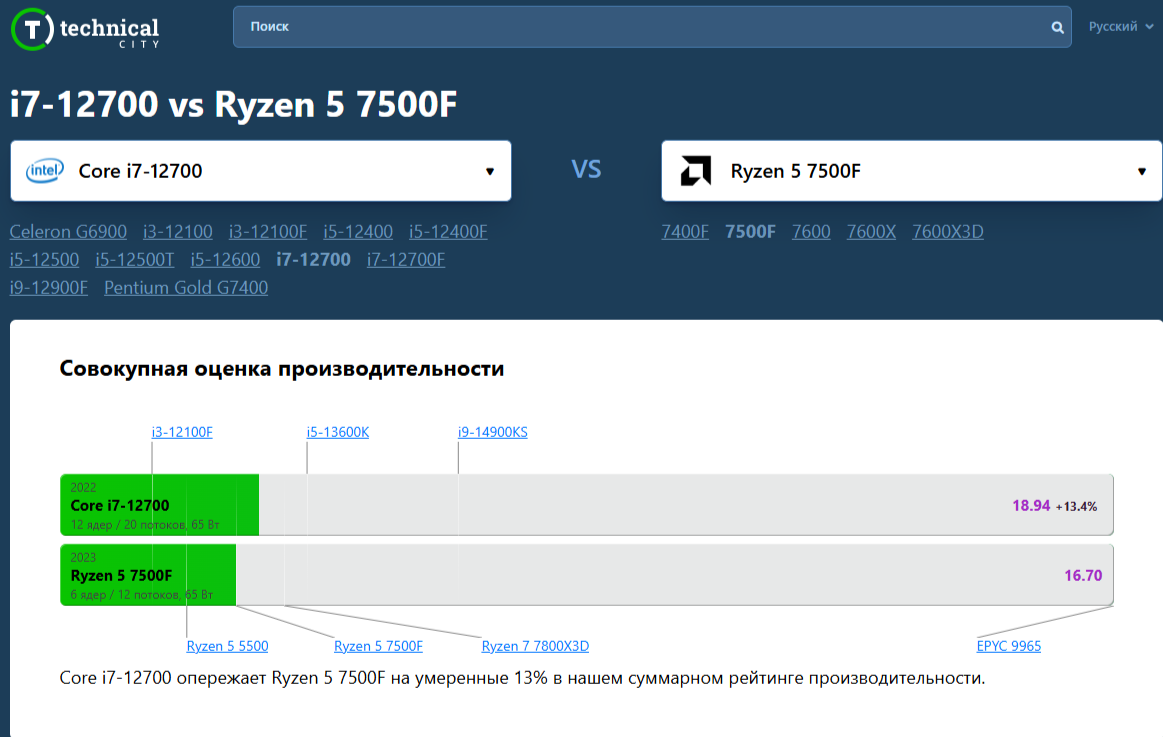Click the +13.4% difference label
1163x737 pixels.
1076,506
